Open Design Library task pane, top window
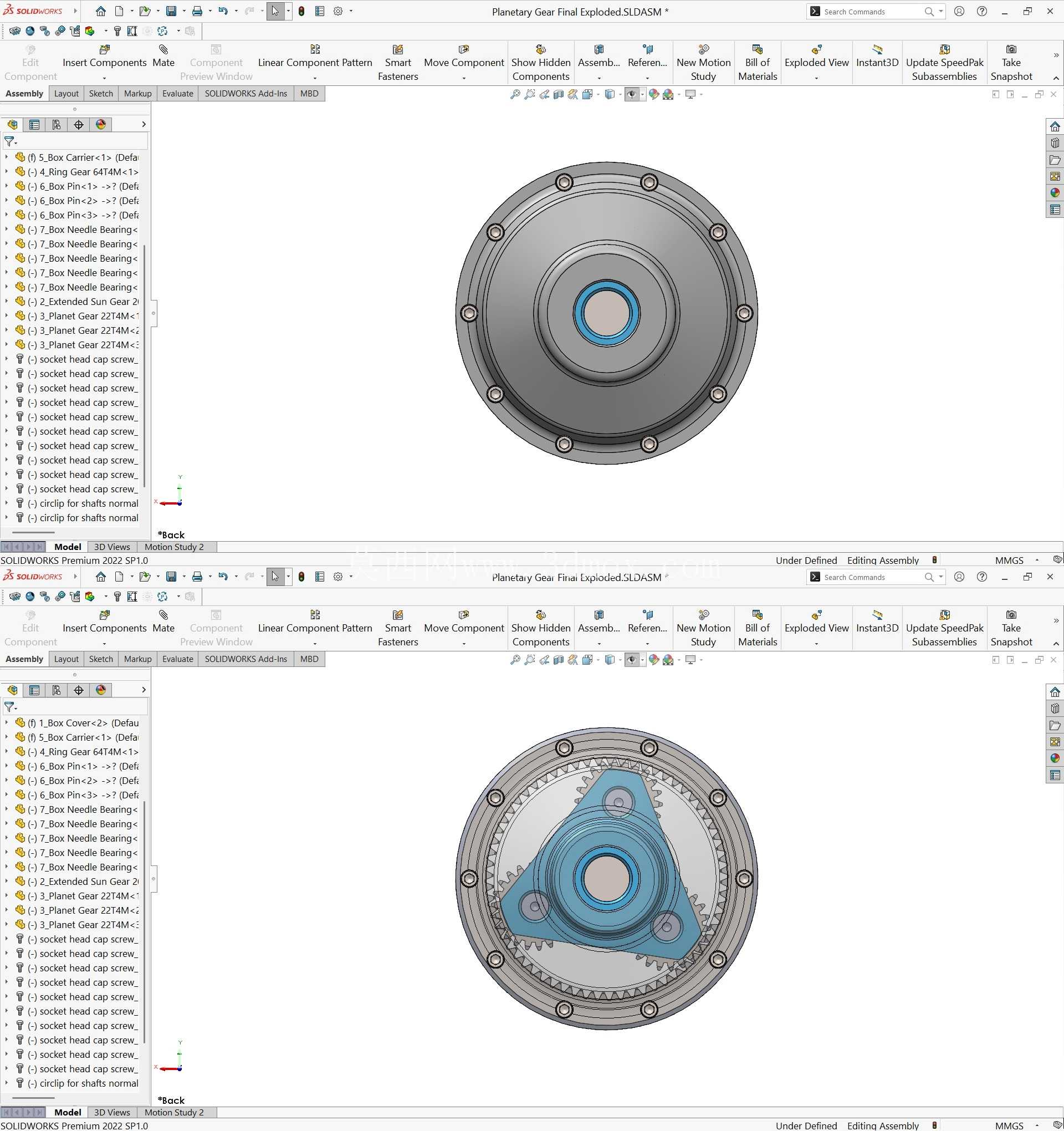Screen dimensions: 1064x1131 pyautogui.click(x=1055, y=143)
